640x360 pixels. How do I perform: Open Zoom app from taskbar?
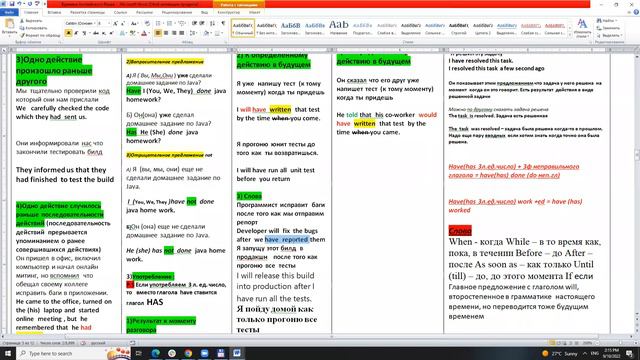pos(204,353)
